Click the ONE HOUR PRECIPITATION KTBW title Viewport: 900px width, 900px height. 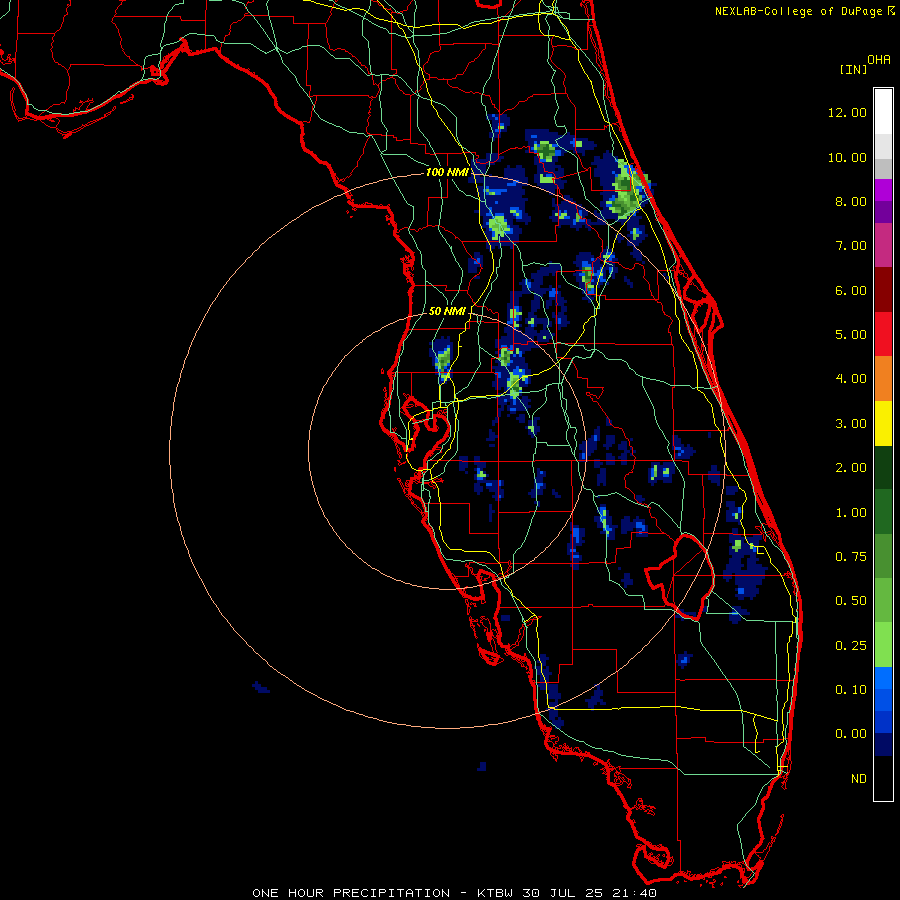pos(454,893)
